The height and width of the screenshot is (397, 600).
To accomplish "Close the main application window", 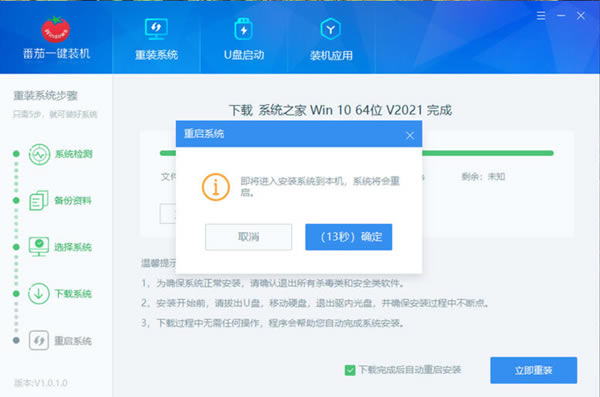I will [581, 16].
